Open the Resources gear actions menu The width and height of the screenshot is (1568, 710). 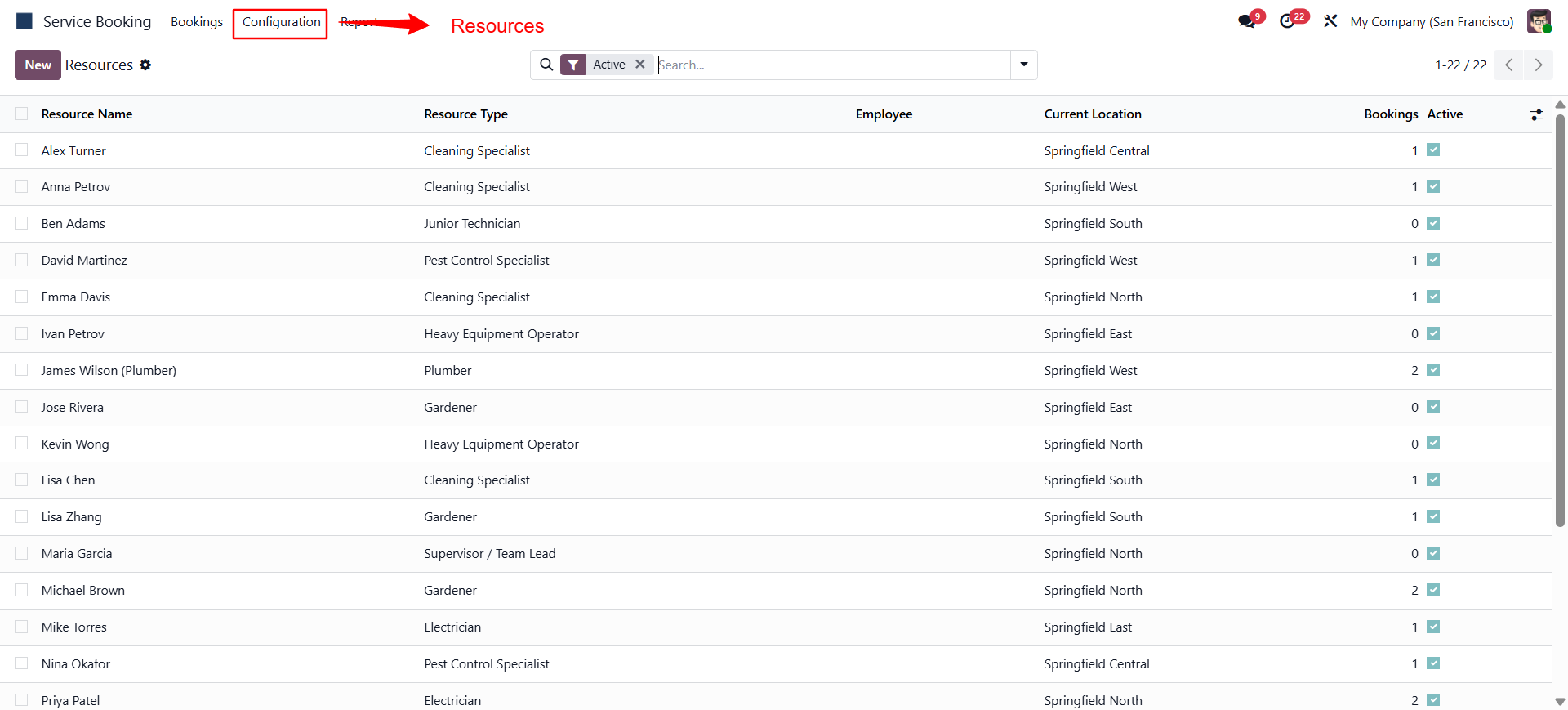click(x=145, y=65)
